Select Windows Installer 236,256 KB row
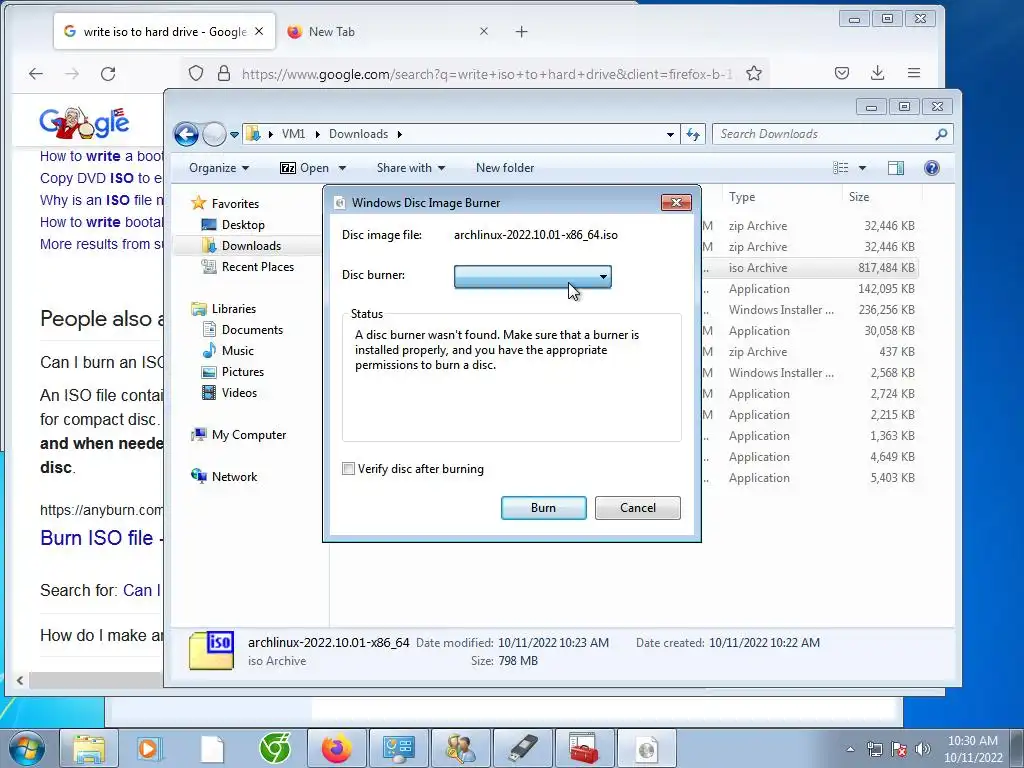 (x=810, y=310)
